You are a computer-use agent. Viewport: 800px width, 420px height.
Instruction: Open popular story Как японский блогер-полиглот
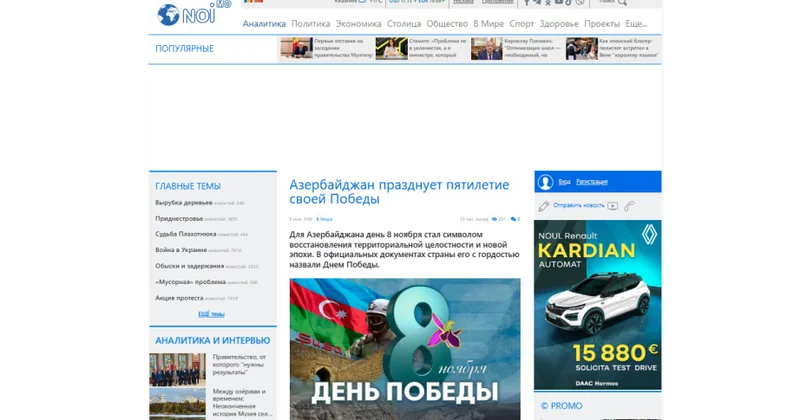pyautogui.click(x=629, y=48)
